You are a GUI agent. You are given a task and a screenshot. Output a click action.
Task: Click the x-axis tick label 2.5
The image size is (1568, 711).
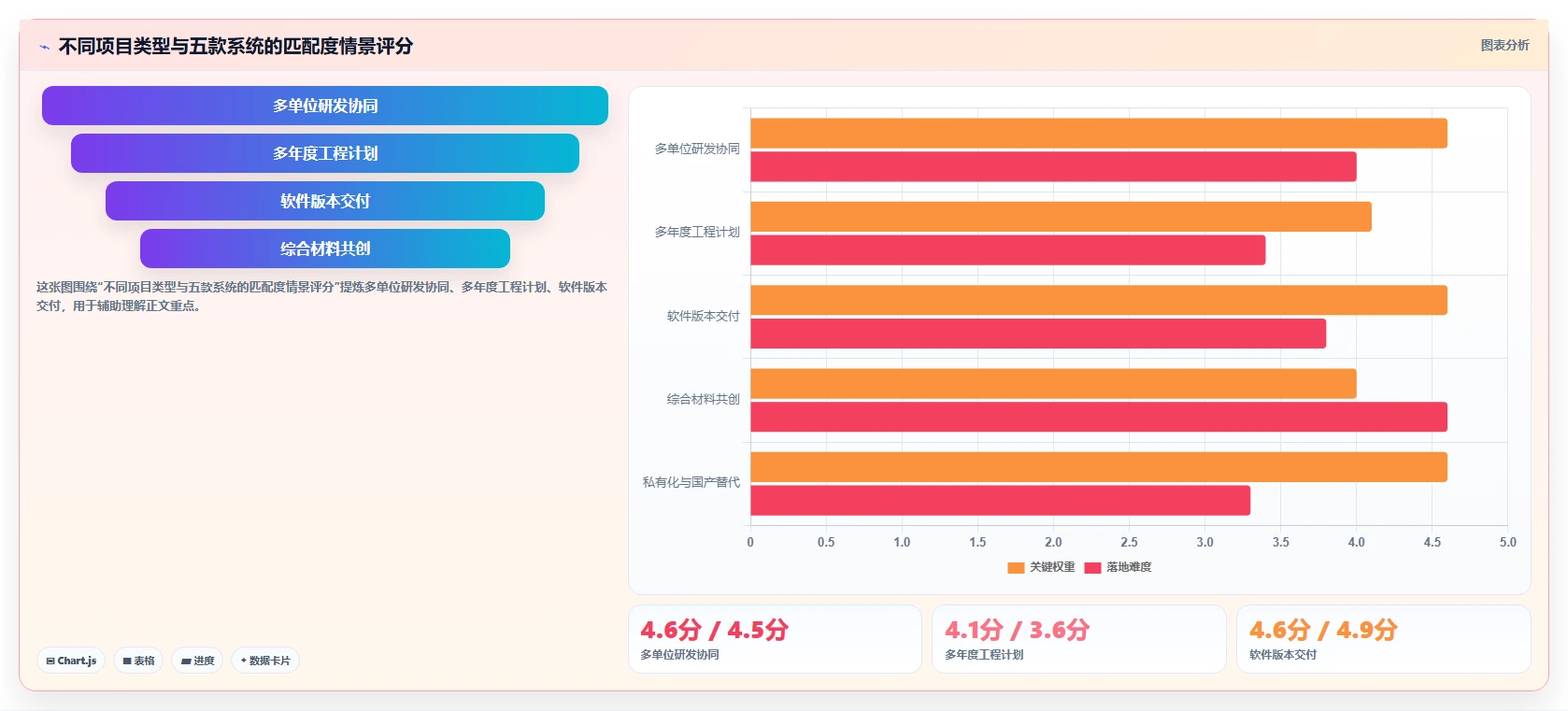[x=1129, y=542]
